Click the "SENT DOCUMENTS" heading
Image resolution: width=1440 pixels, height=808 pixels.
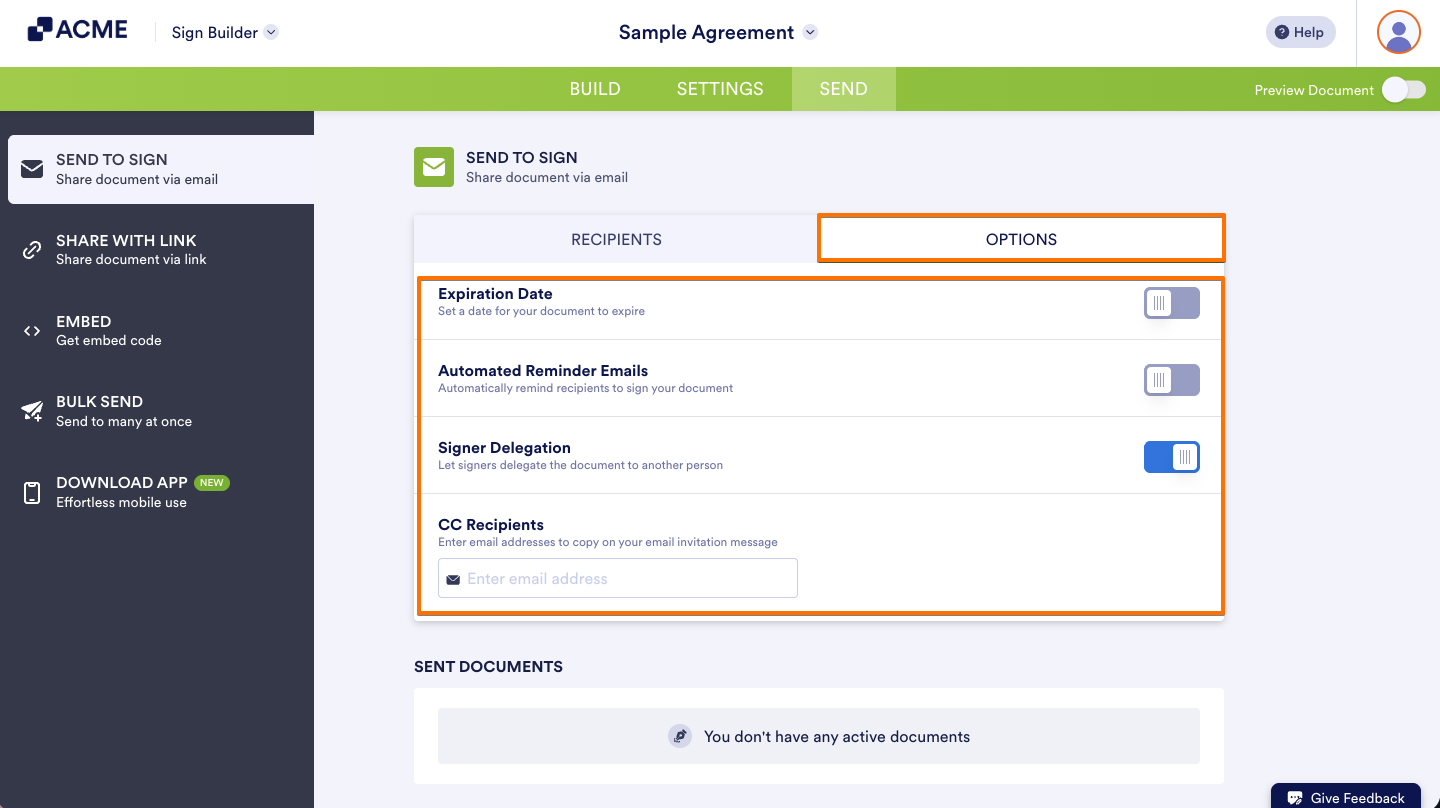click(488, 666)
